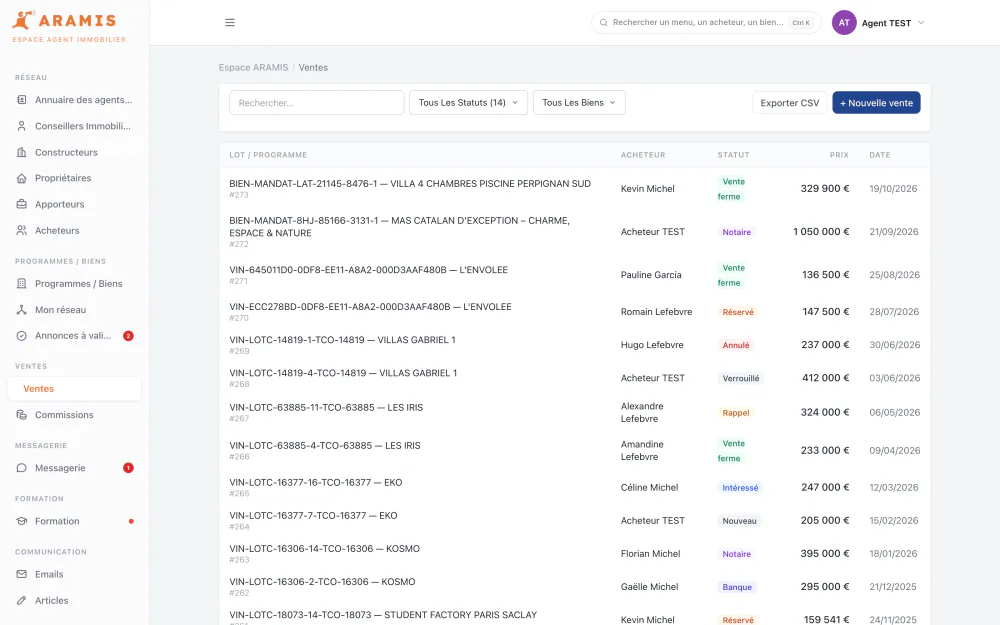This screenshot has height=625, width=1000.
Task: Expand the Agent TEST account chevron
Action: (x=921, y=23)
